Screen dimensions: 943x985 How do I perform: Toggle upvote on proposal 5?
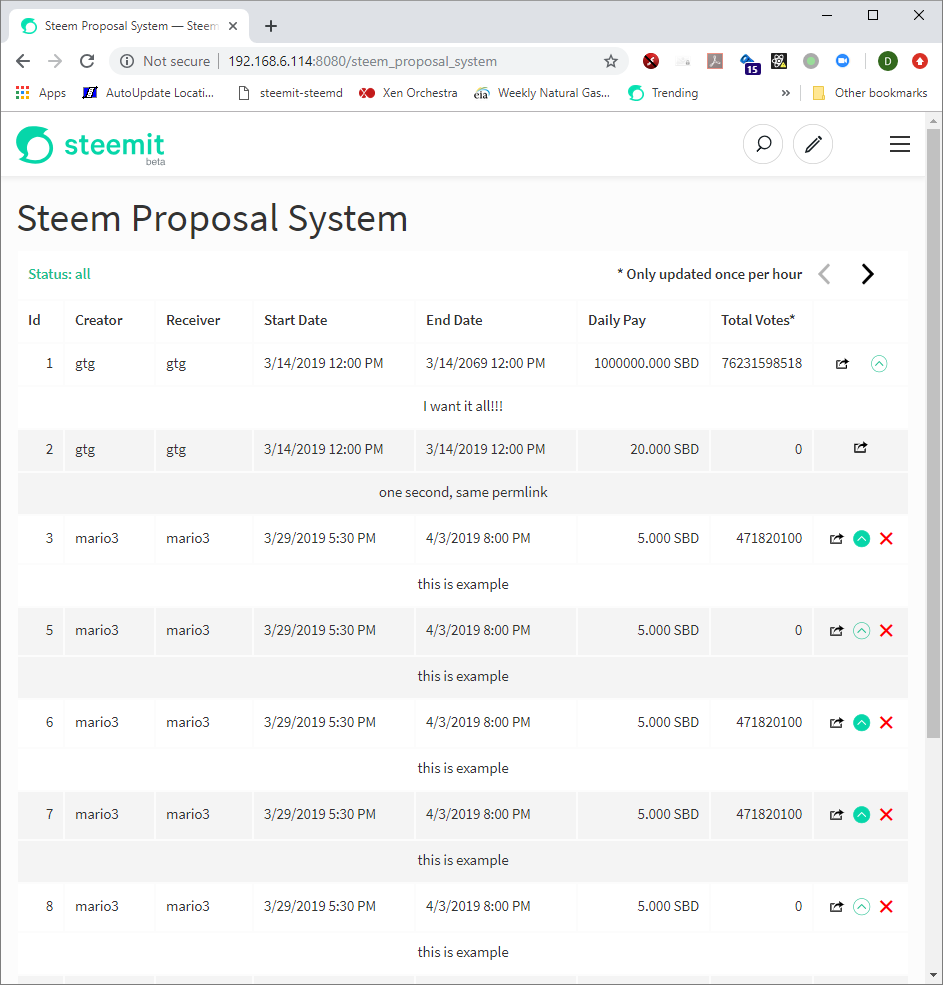pyautogui.click(x=861, y=631)
